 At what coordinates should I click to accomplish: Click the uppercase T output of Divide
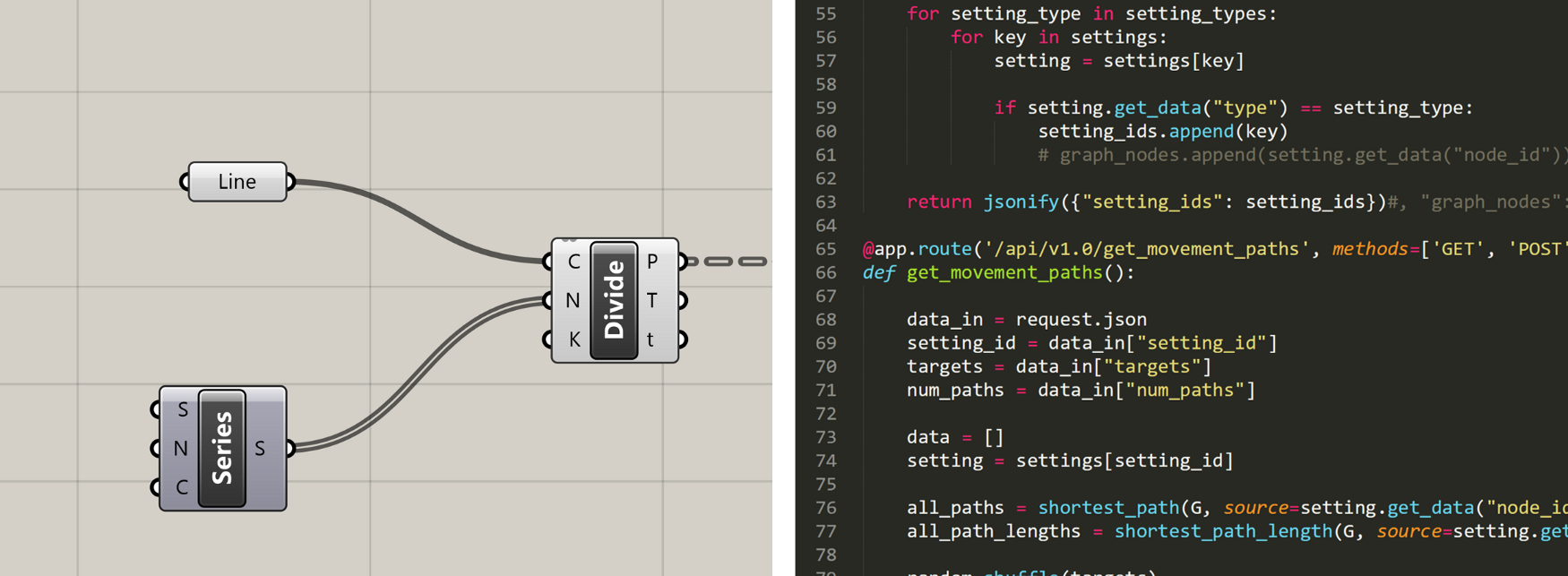click(651, 301)
